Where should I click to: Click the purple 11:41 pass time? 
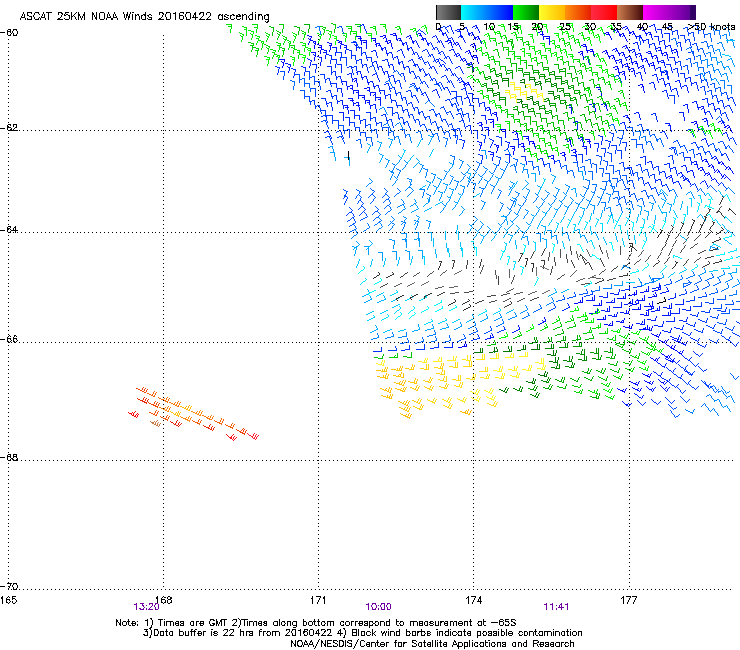click(x=556, y=607)
